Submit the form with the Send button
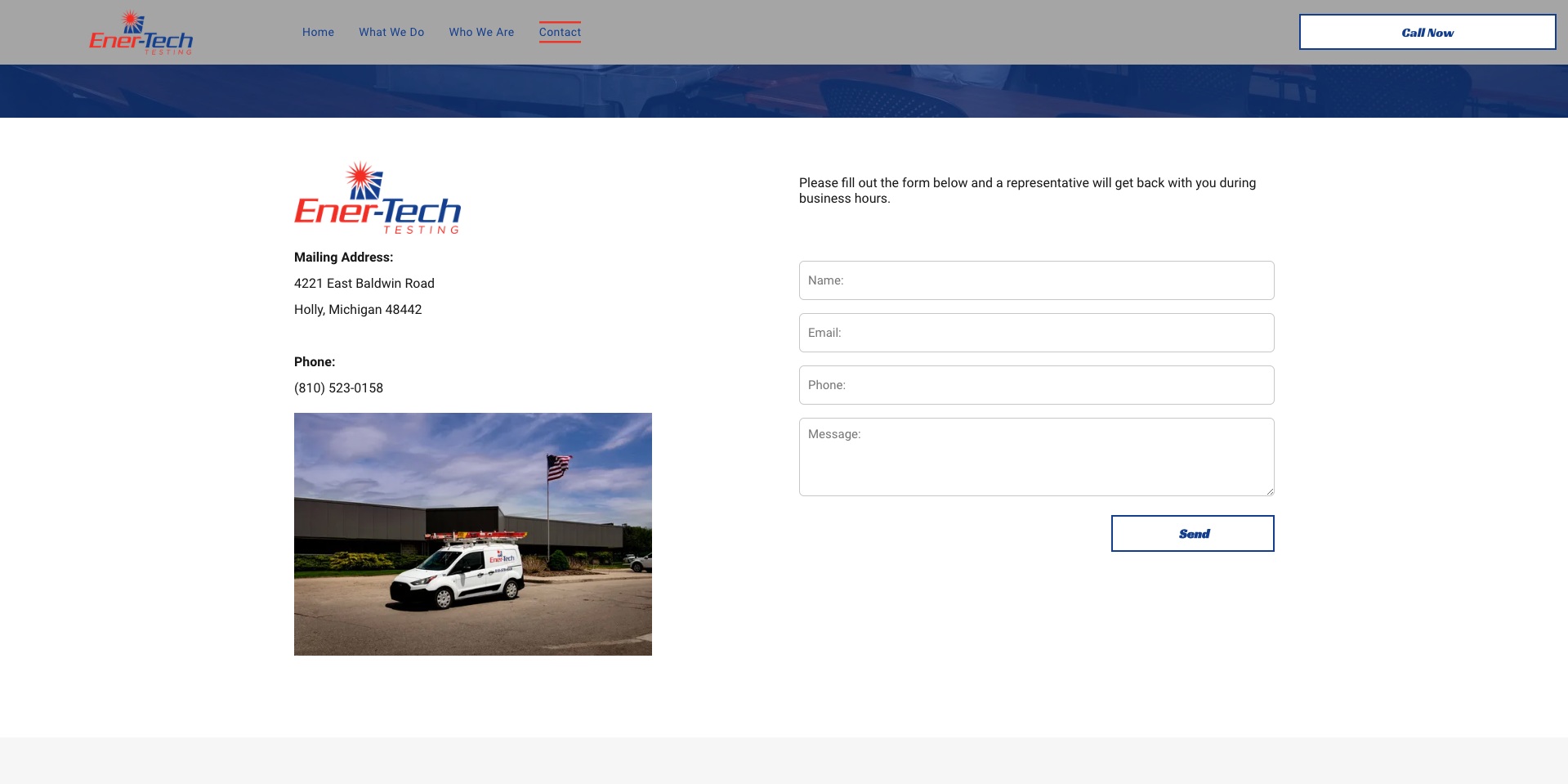This screenshot has height=784, width=1568. [1193, 533]
